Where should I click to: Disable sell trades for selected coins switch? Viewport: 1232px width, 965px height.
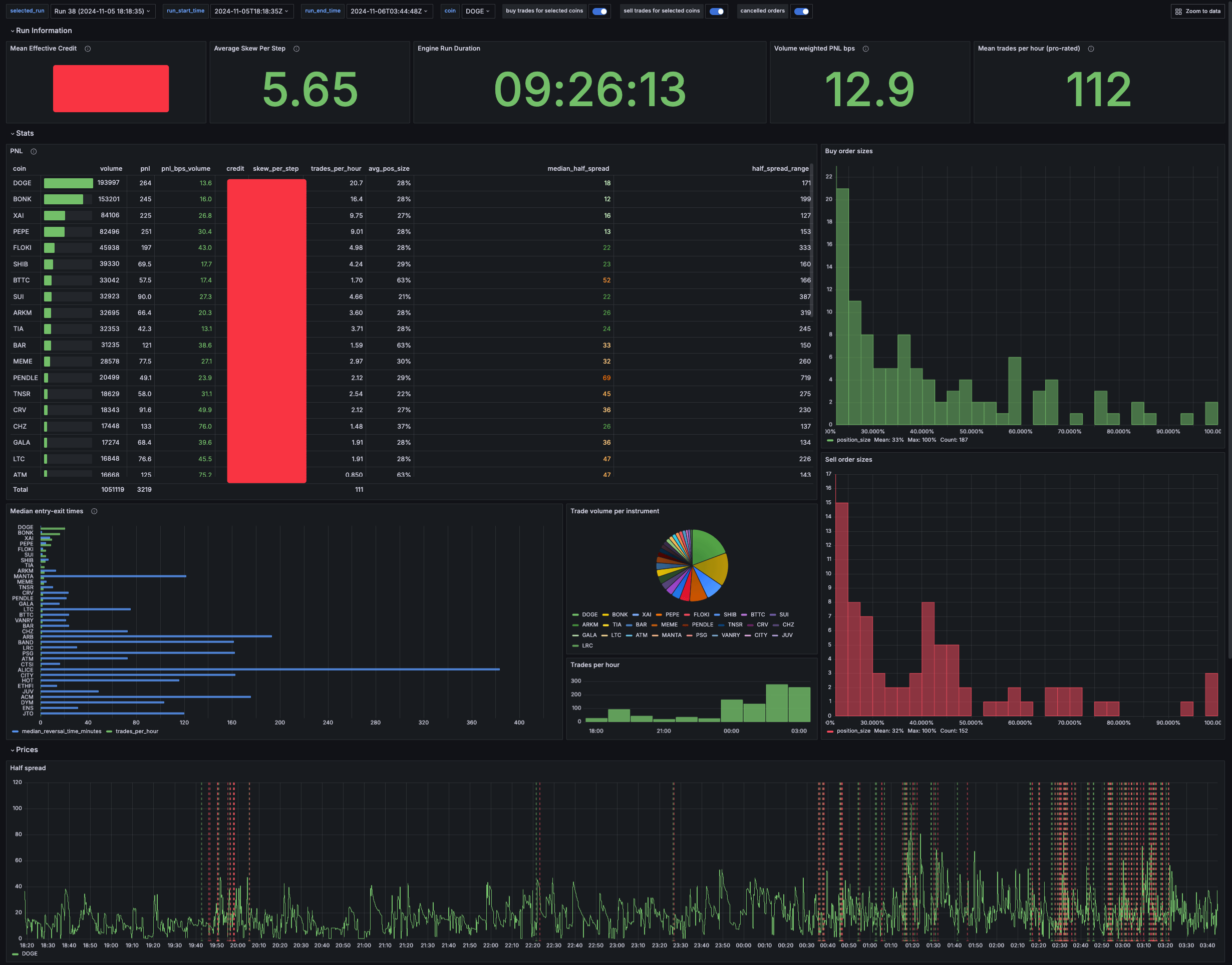point(716,12)
